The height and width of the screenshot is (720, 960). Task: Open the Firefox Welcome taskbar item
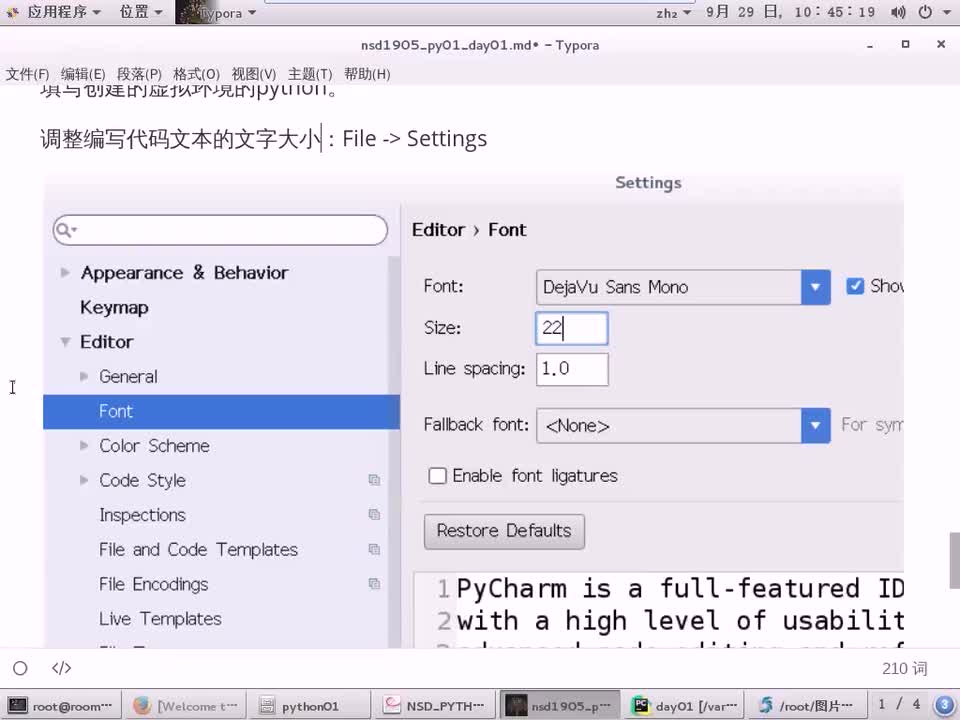click(x=186, y=706)
